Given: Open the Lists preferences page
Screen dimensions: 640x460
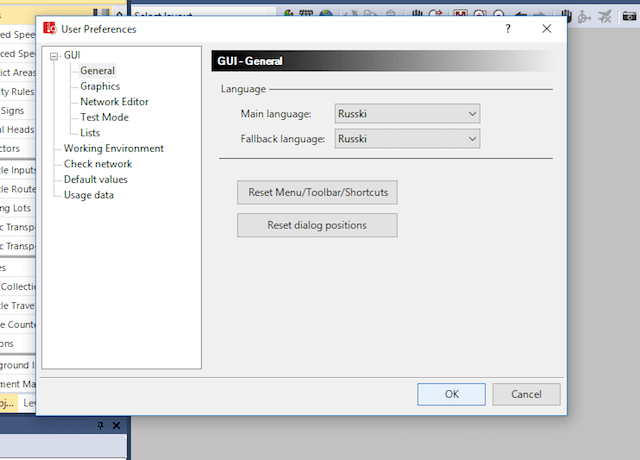Looking at the screenshot, I should point(90,133).
